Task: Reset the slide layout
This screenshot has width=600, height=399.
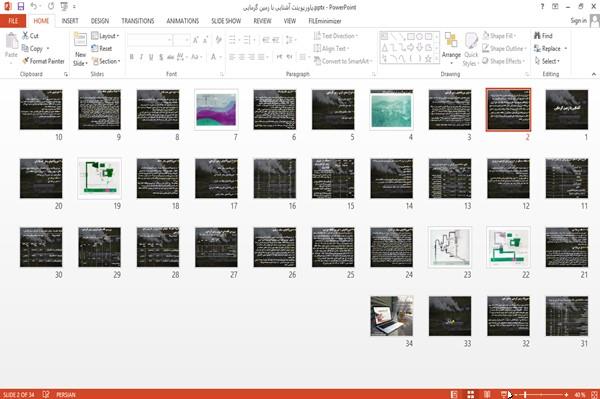Action: click(x=102, y=49)
